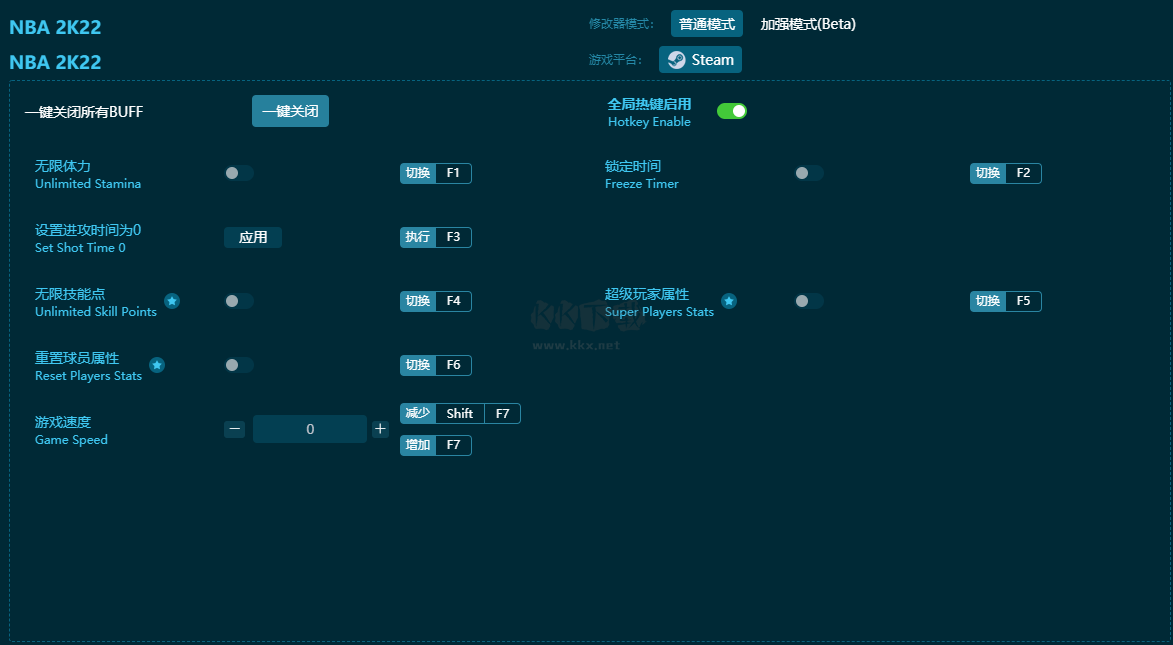
Task: Click star icon next to Reset Players Stats
Action: coord(157,365)
